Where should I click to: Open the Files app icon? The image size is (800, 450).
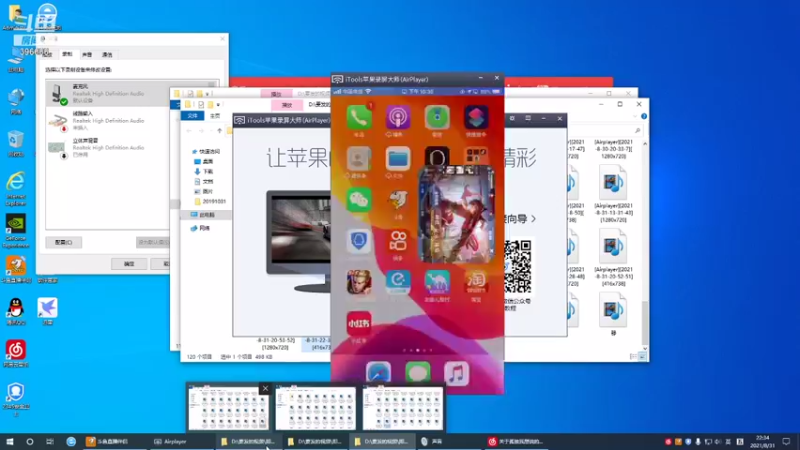pyautogui.click(x=398, y=159)
